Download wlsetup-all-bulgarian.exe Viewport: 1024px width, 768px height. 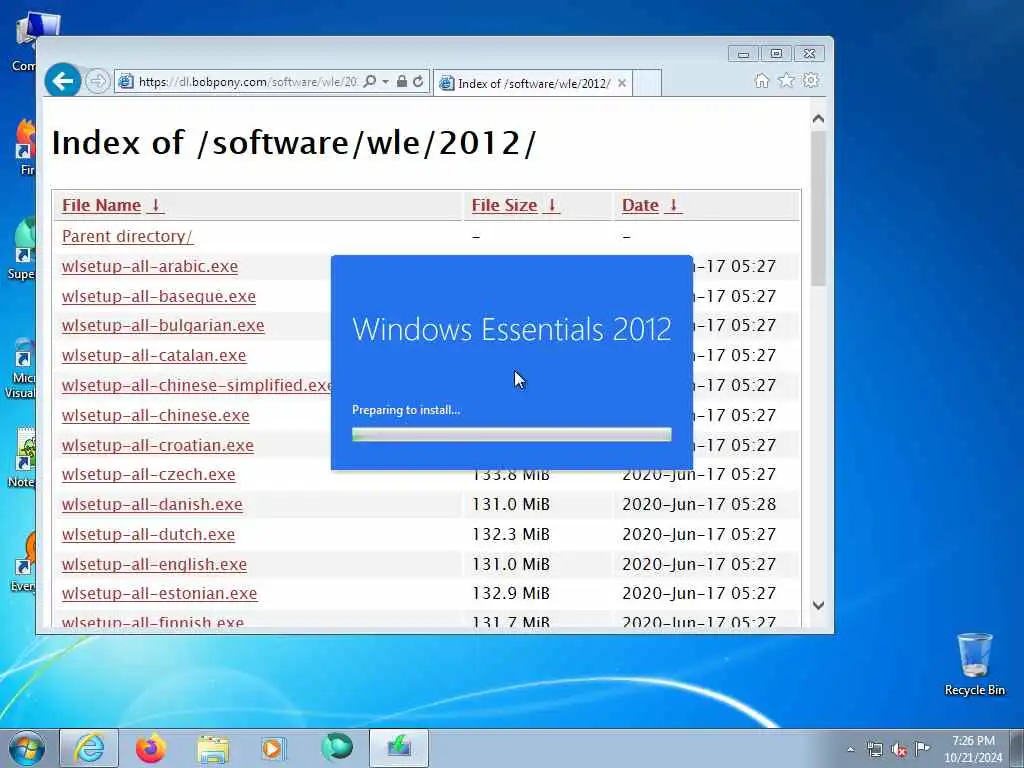[163, 325]
